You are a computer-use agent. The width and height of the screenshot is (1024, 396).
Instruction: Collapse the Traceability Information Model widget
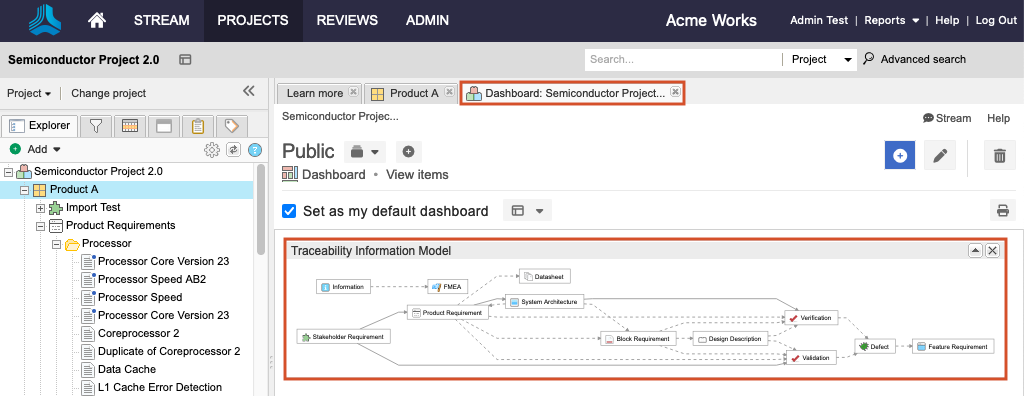[974, 250]
